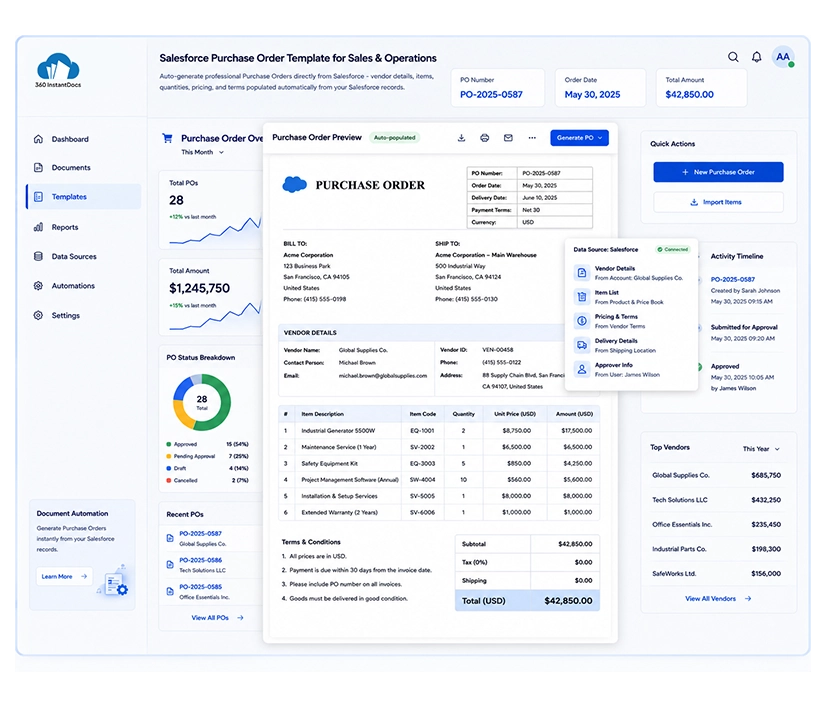Expand the This Month period dropdown

(203, 152)
